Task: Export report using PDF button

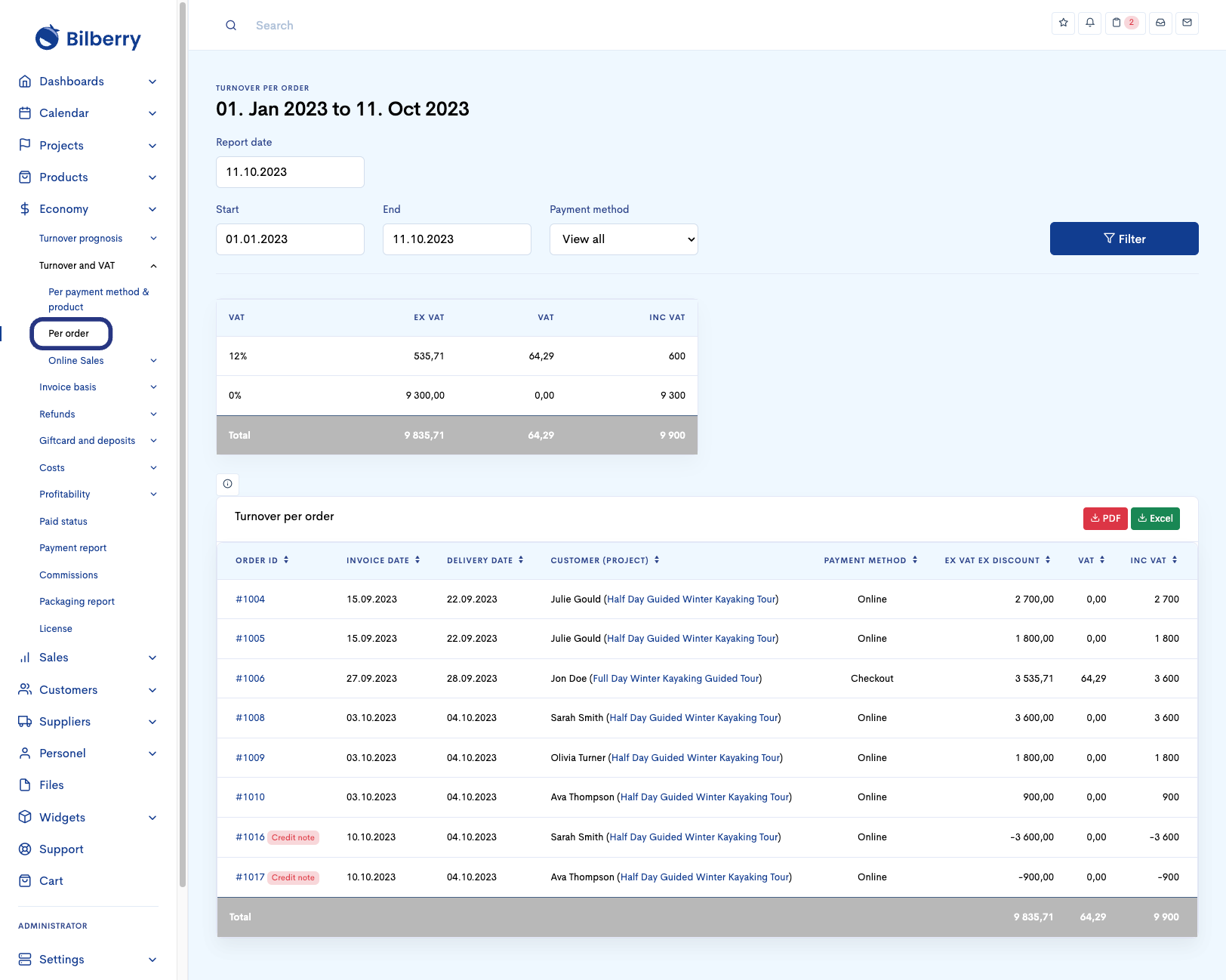Action: [1105, 519]
